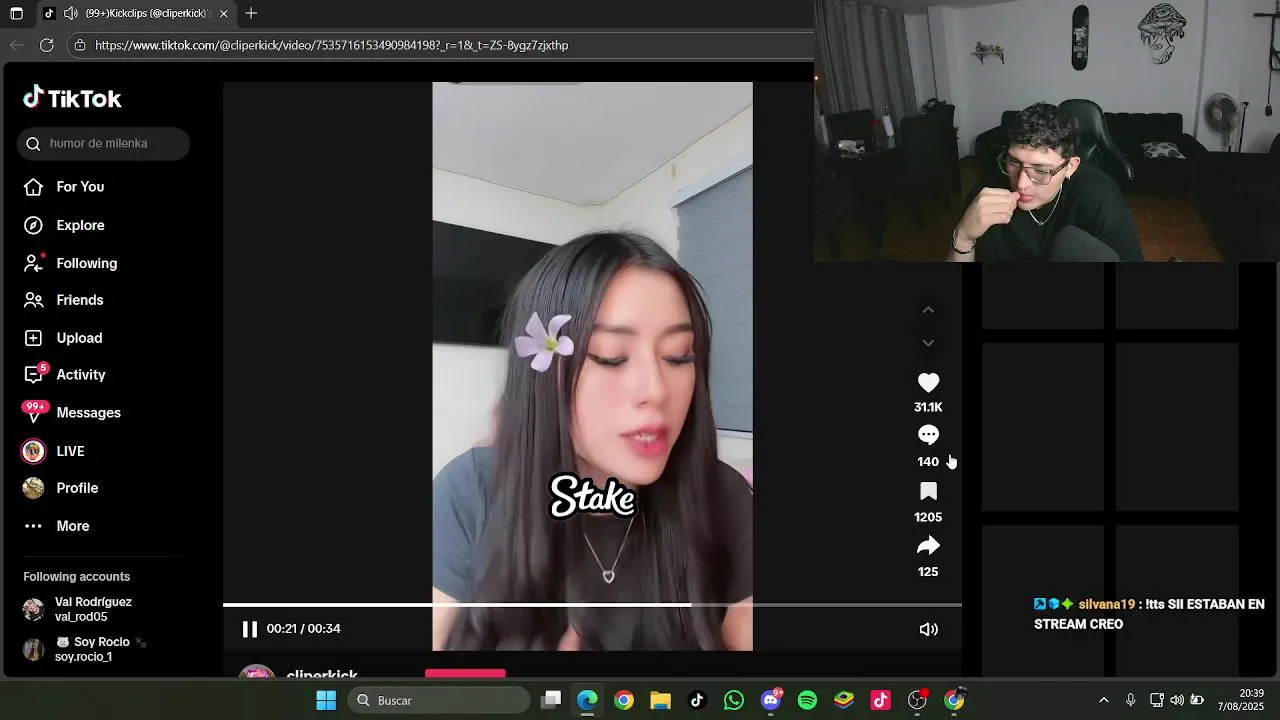This screenshot has width=1280, height=720.
Task: Open Microsoft Edge on taskbar
Action: [587, 700]
